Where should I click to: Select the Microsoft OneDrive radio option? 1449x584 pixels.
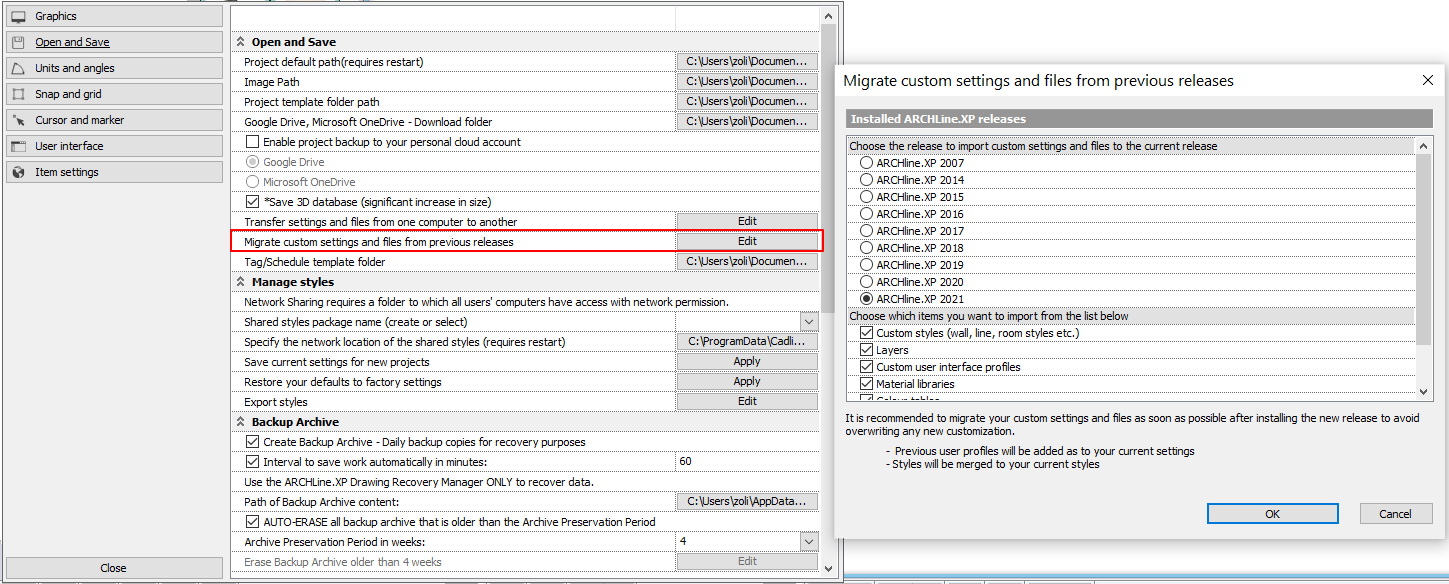click(x=252, y=182)
